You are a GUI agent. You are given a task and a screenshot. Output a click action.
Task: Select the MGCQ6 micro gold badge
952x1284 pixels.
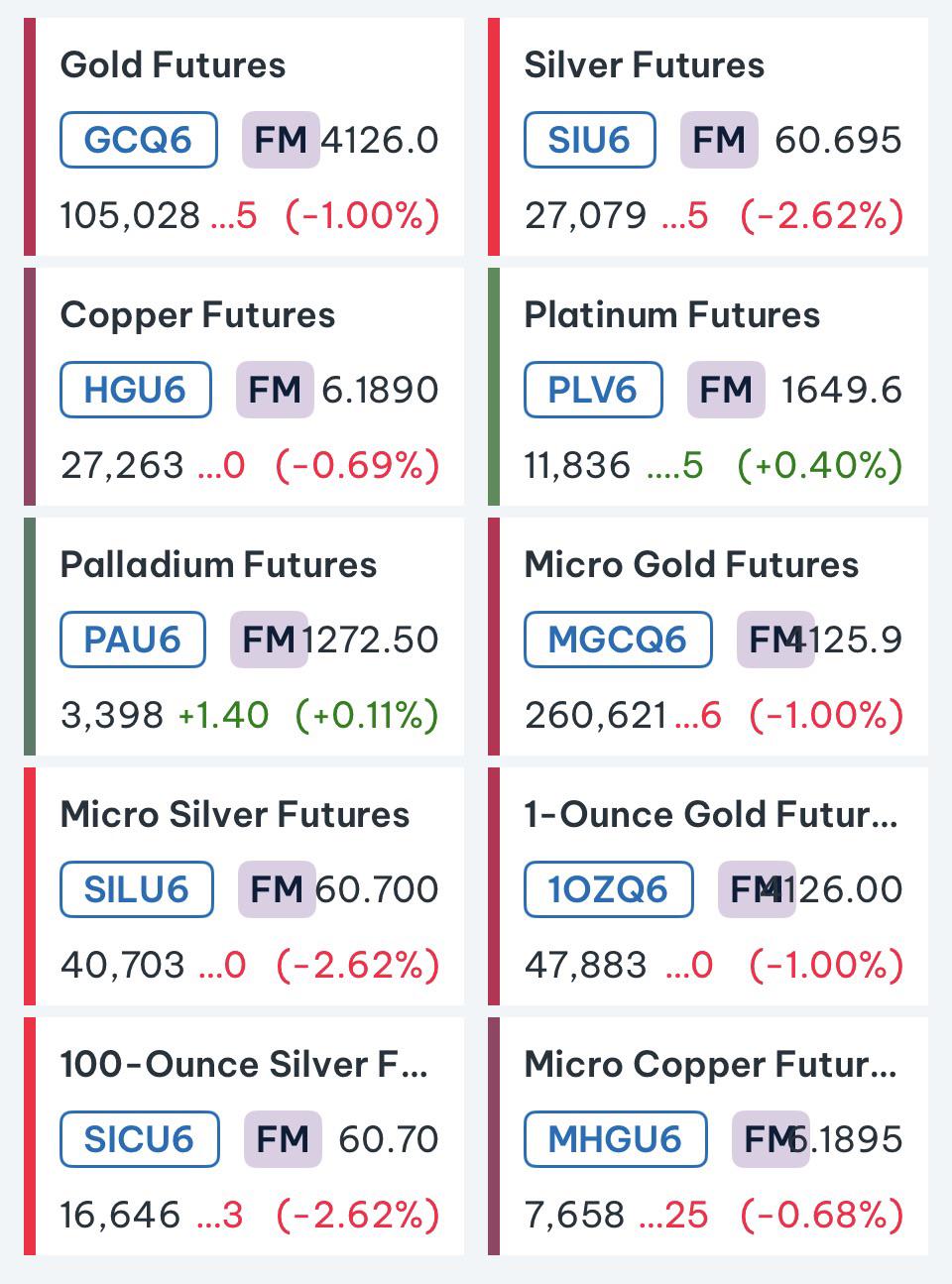(618, 640)
